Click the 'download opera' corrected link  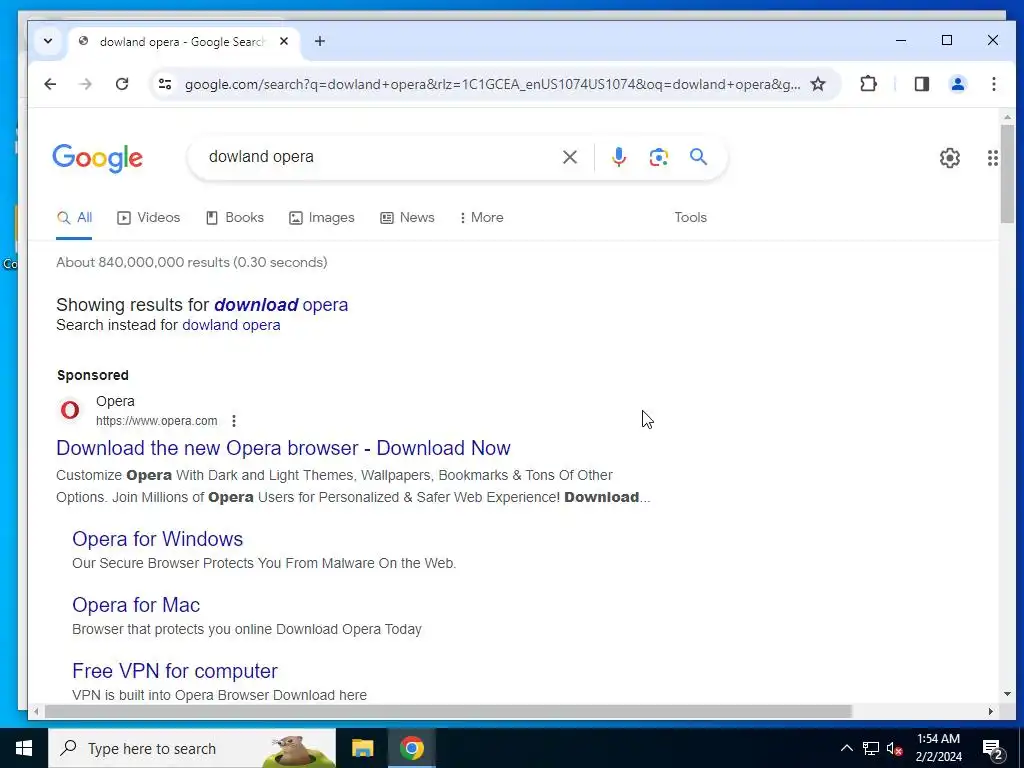point(281,305)
